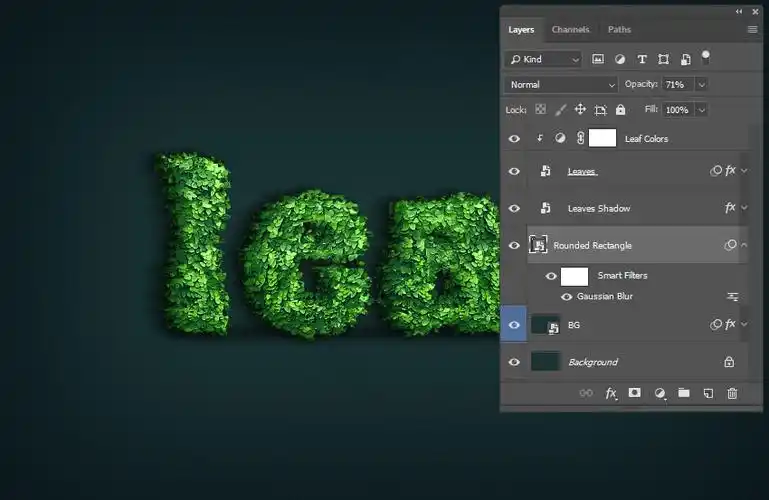
Task: Select the Leaves layer name
Action: point(582,172)
